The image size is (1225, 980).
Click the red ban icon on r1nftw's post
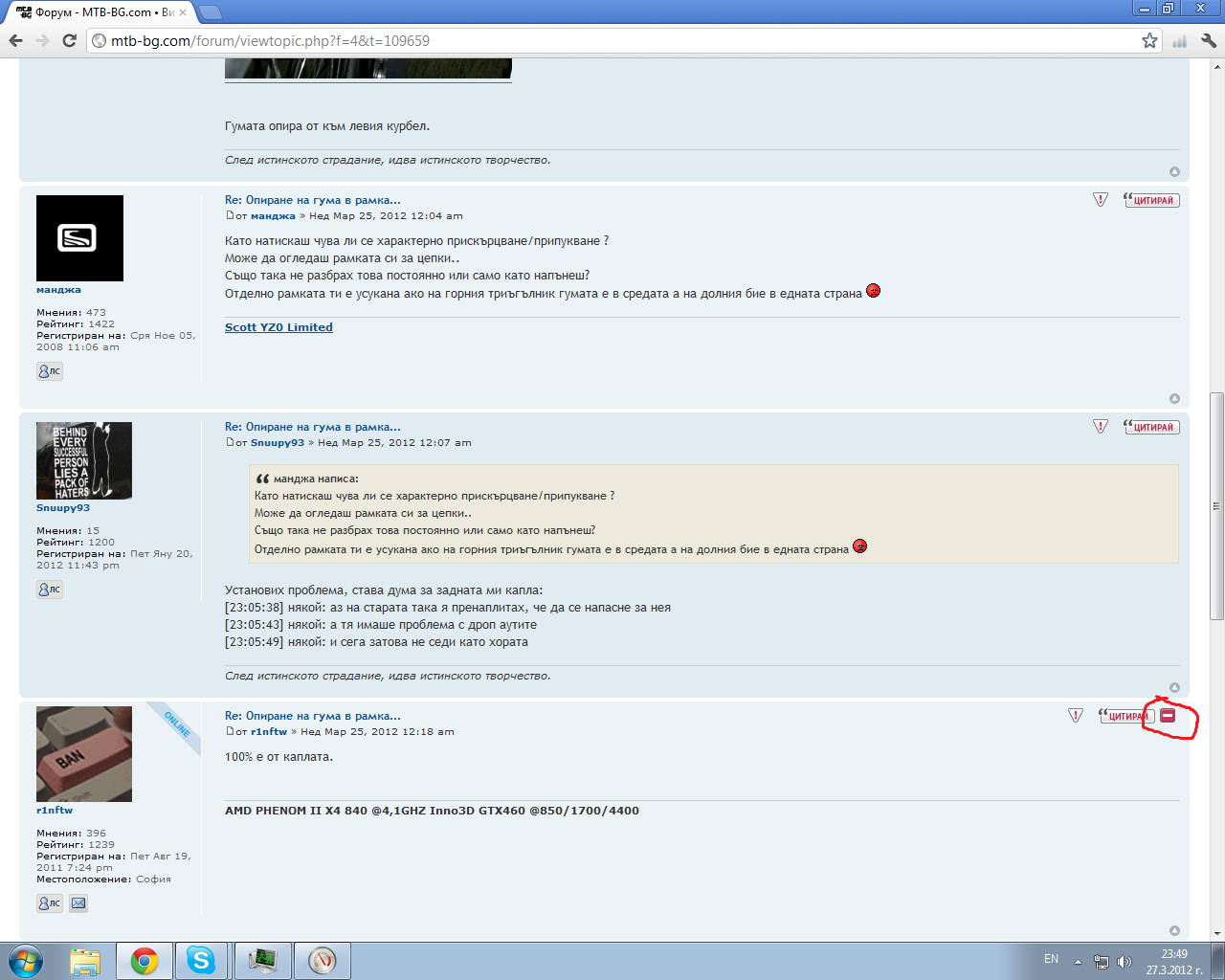point(1168,716)
